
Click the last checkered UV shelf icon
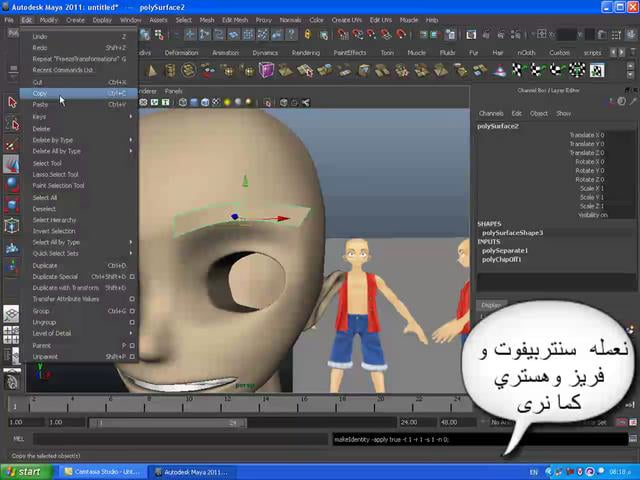click(x=597, y=70)
